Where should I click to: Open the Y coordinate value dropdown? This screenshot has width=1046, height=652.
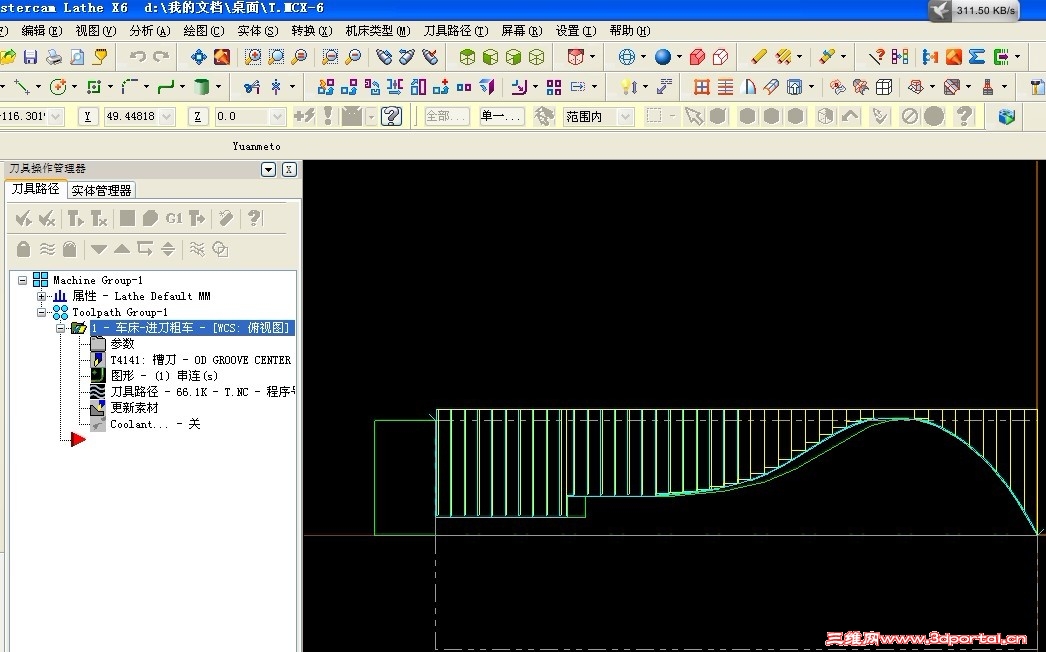point(166,117)
